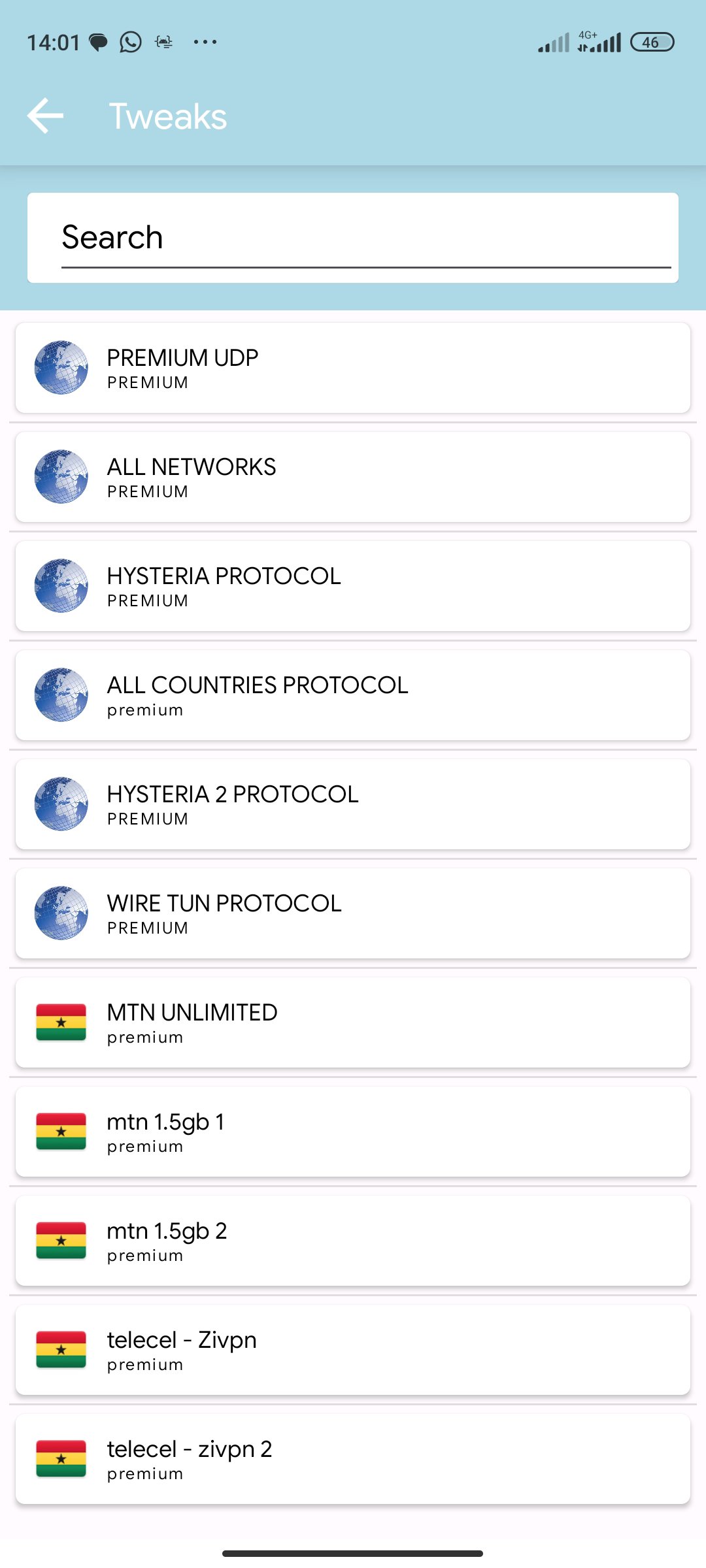Select the ALL NETWORKS tweak

click(353, 477)
